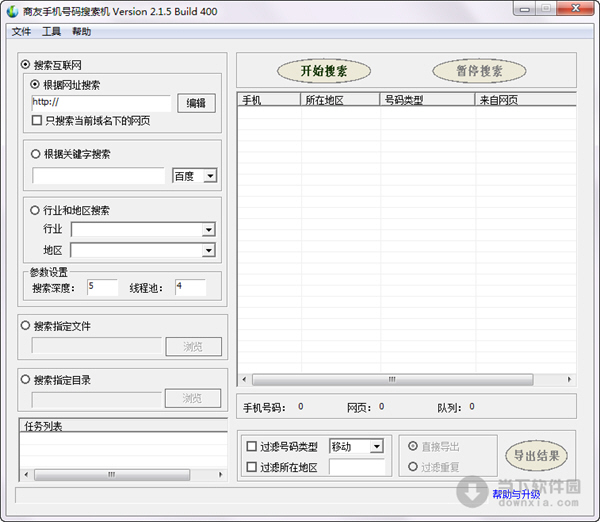This screenshot has width=600, height=522.
Task: Click the app icon in title bar
Action: click(12, 9)
